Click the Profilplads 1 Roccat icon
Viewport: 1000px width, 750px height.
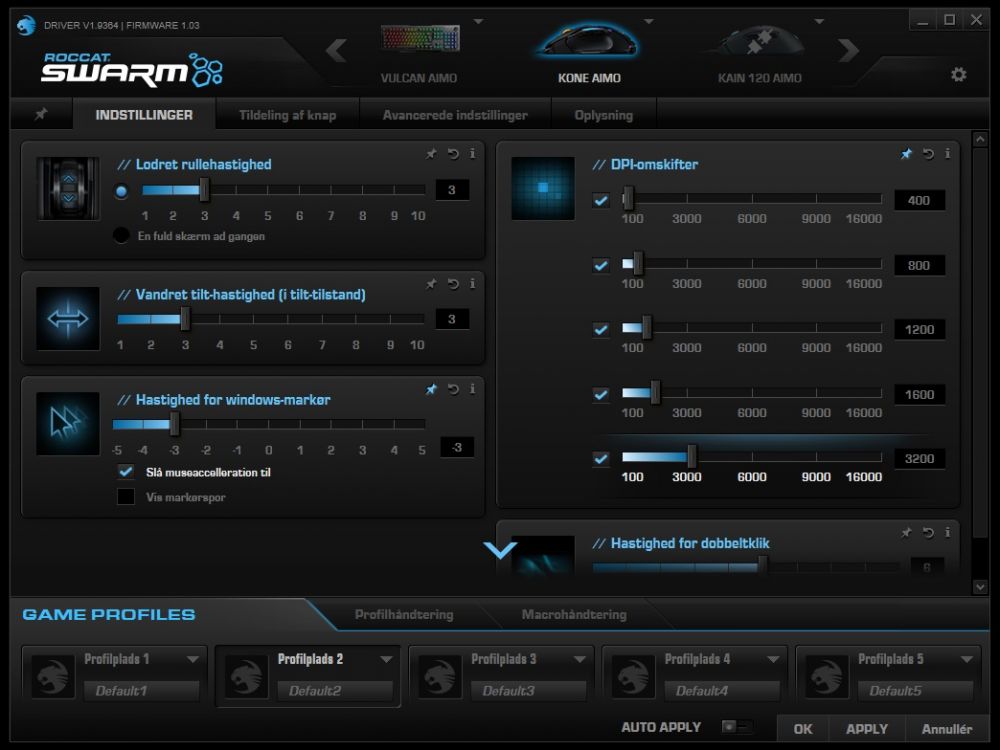pos(53,675)
